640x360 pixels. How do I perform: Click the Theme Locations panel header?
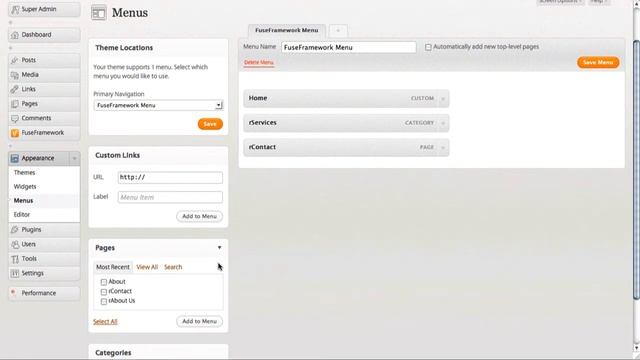(158, 48)
